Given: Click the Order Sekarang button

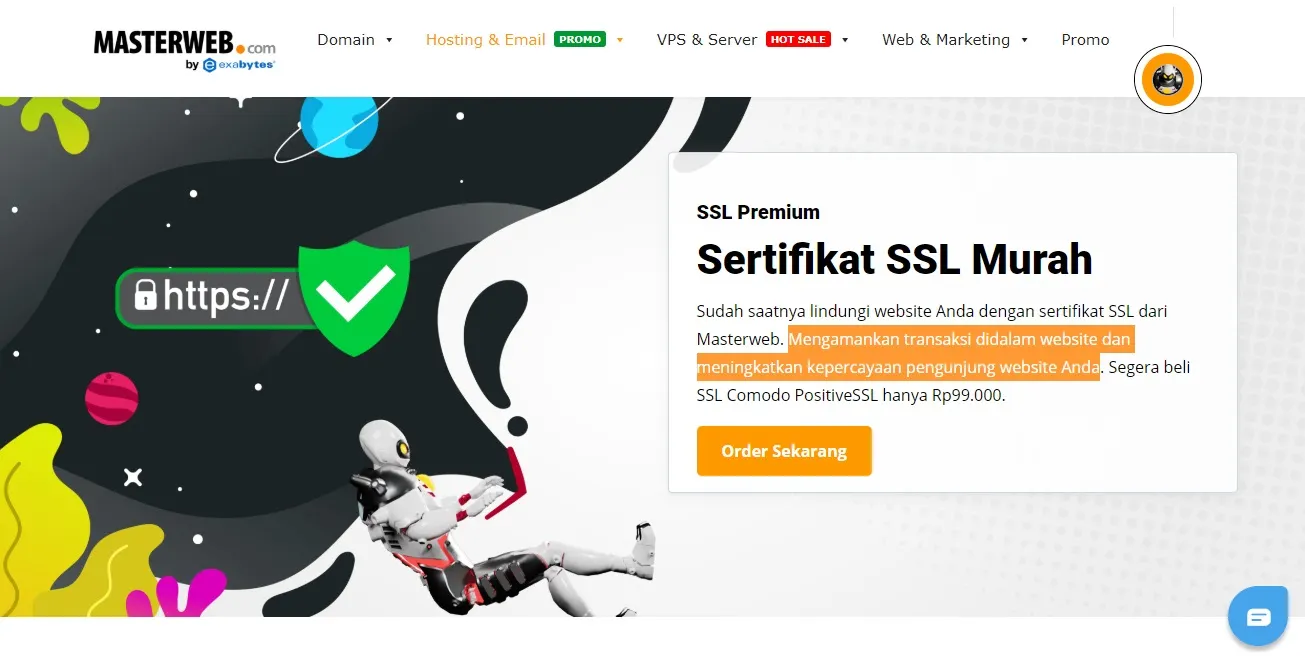Looking at the screenshot, I should pos(784,451).
